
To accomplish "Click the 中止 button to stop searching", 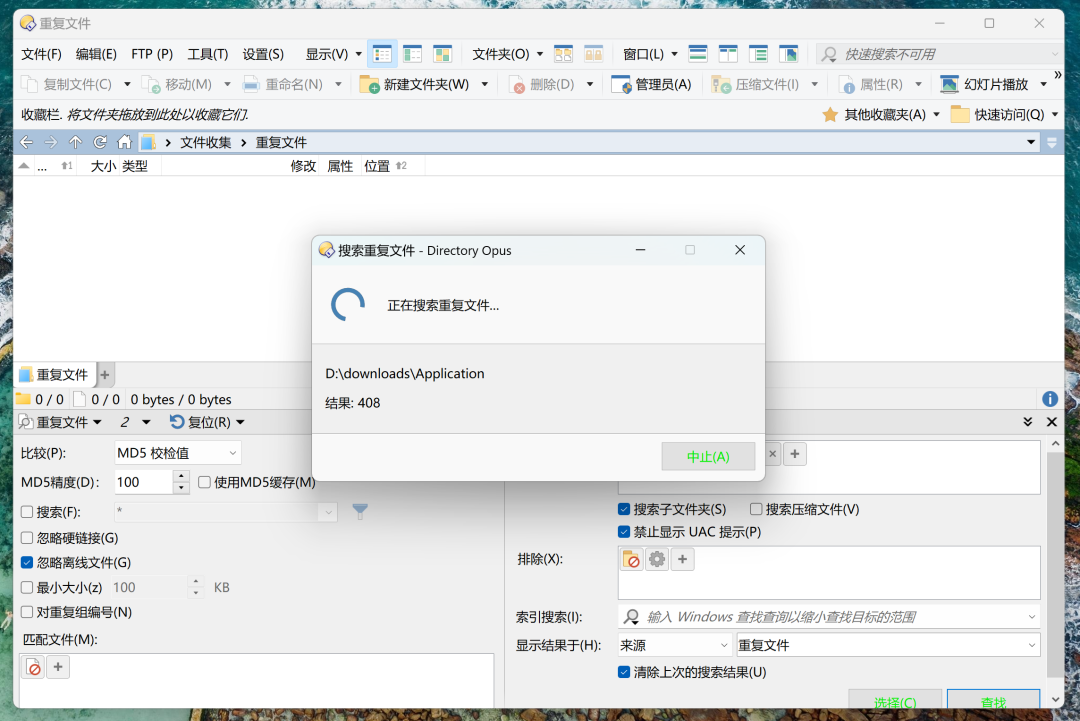I will coord(708,456).
